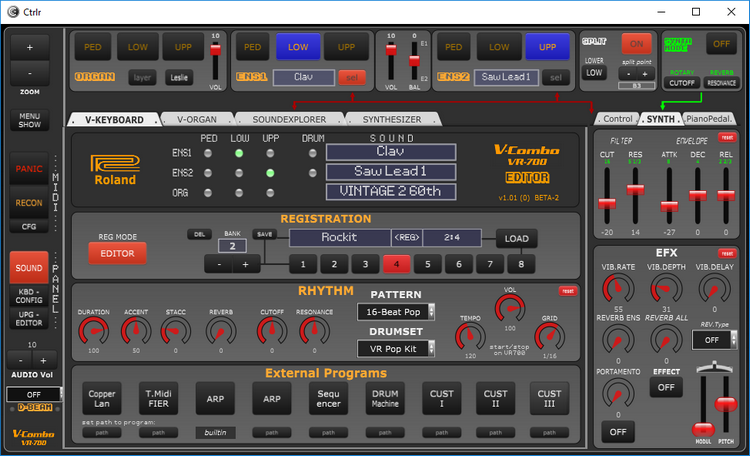Click the rhythm RESONANCE knob

coord(314,332)
